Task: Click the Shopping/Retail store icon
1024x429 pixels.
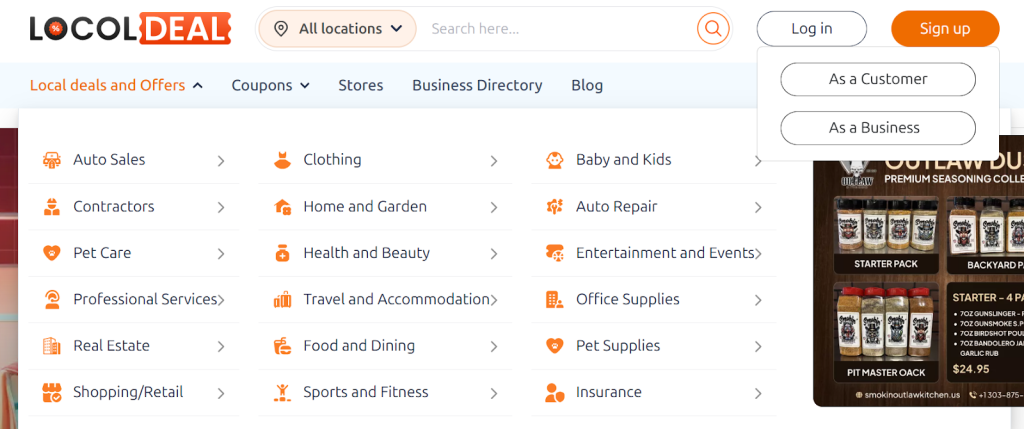Action: click(x=52, y=392)
